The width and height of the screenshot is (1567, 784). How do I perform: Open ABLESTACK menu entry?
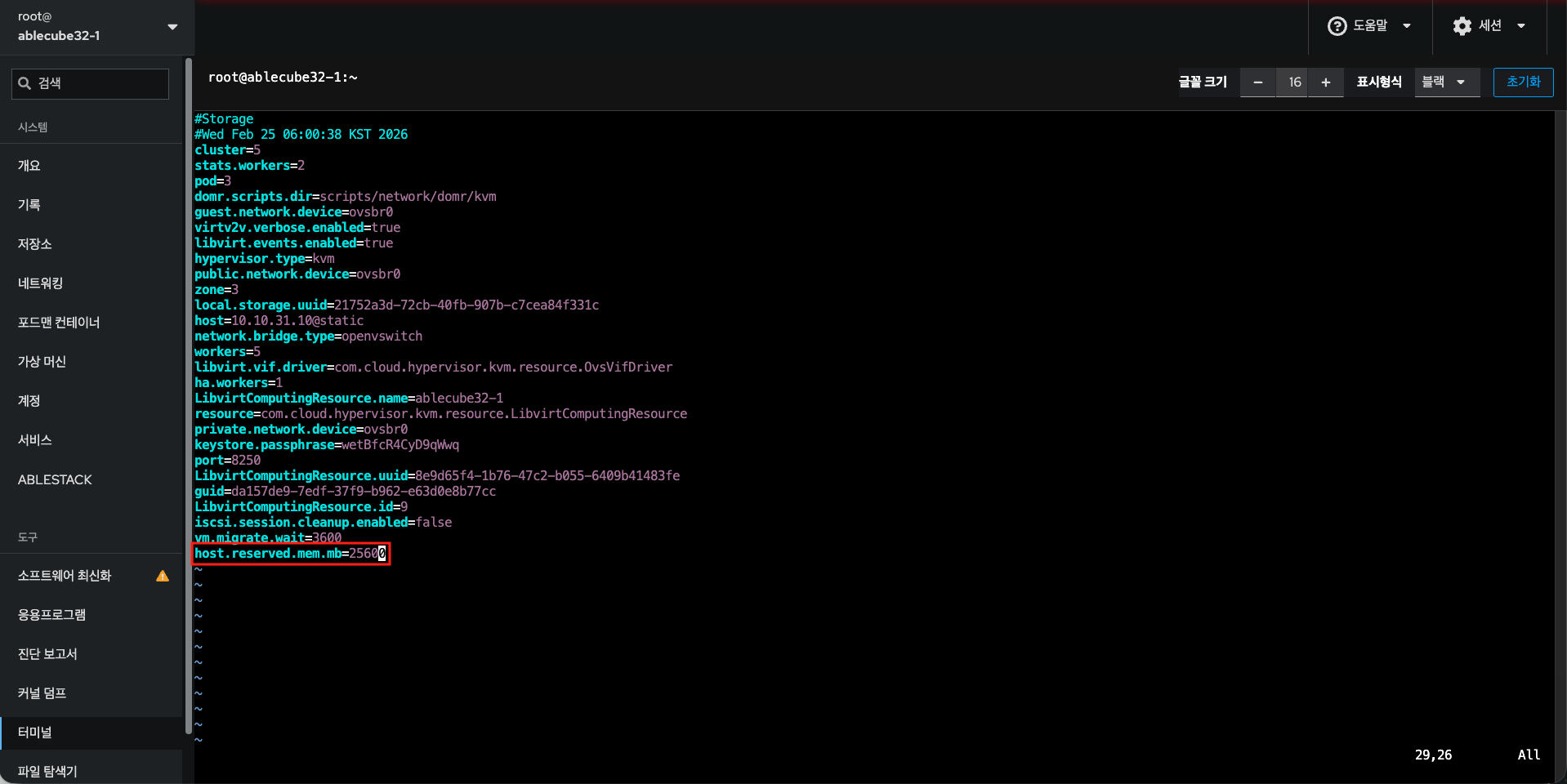tap(55, 480)
